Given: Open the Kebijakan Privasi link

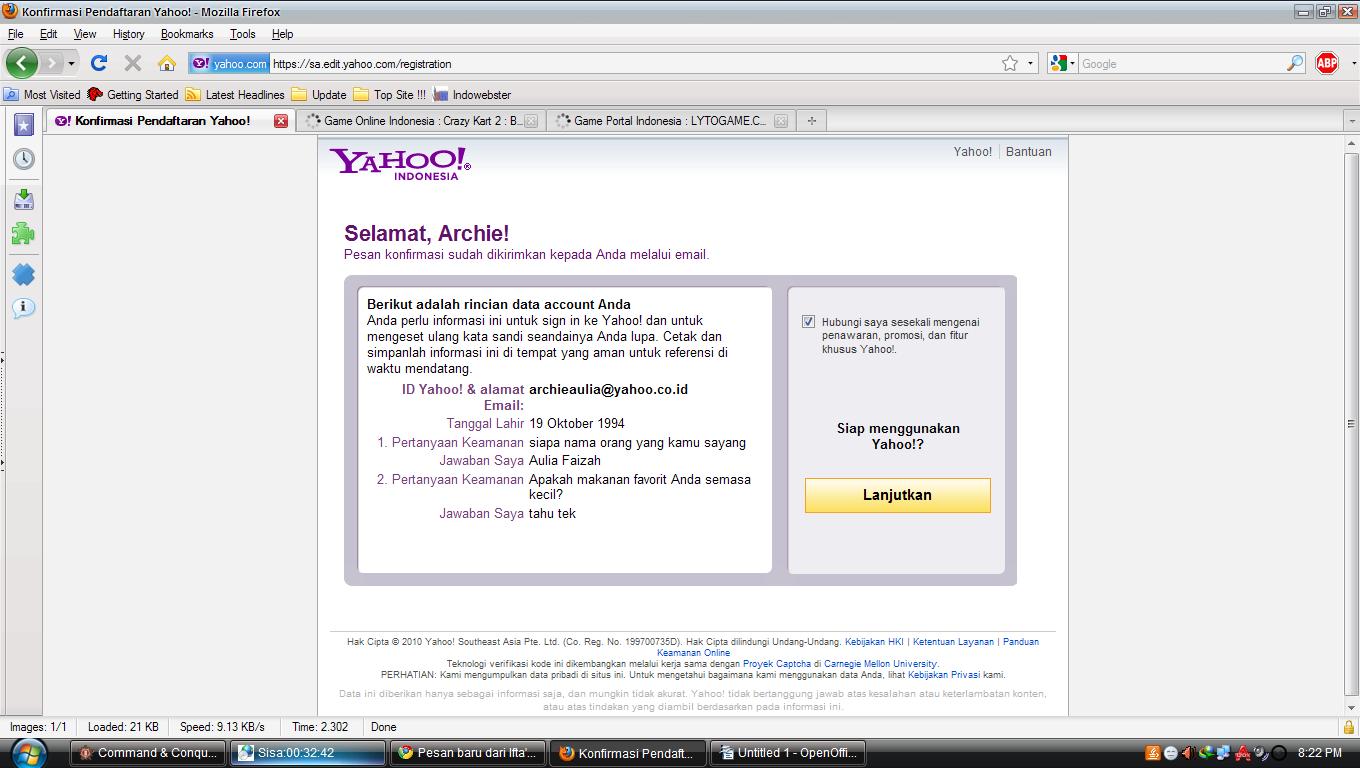Looking at the screenshot, I should pyautogui.click(x=944, y=675).
